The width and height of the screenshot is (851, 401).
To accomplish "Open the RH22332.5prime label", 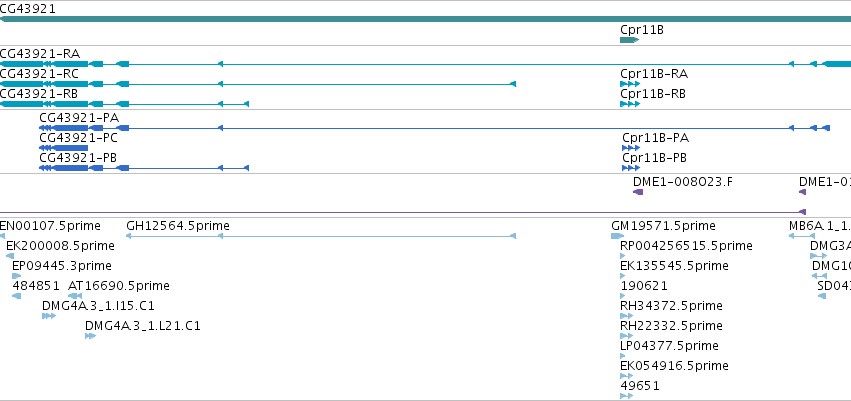I will [x=671, y=326].
